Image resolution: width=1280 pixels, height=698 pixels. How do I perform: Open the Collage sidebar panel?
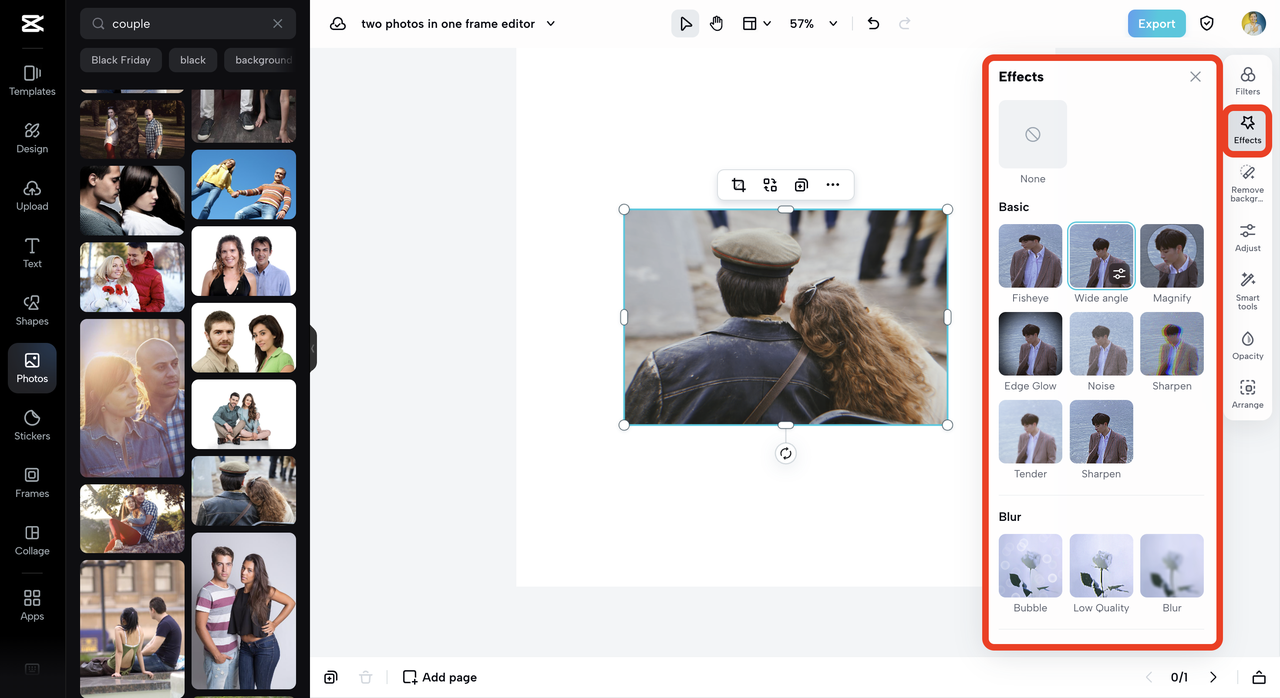tap(32, 540)
